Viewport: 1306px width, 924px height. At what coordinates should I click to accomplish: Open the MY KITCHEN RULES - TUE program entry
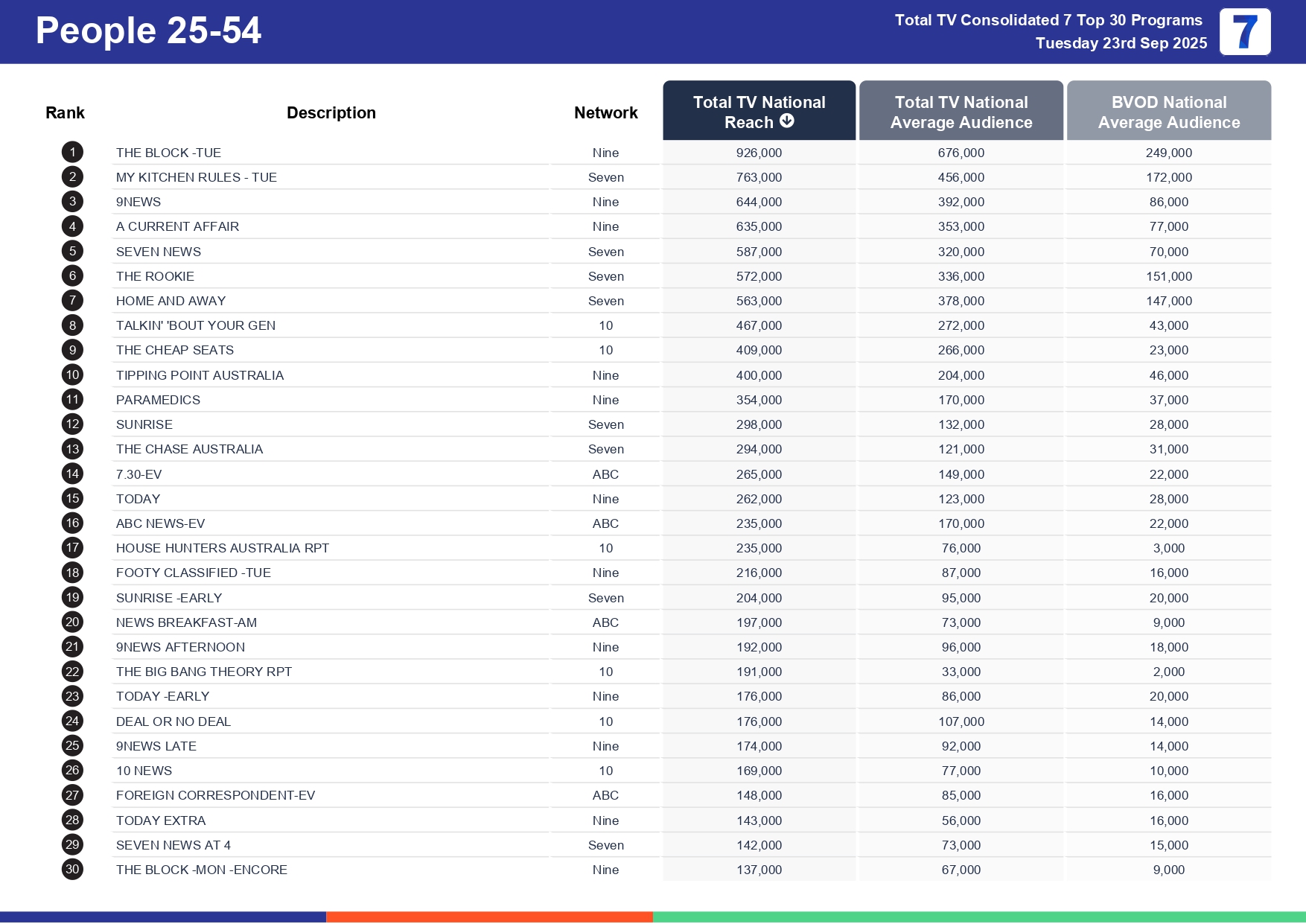click(x=197, y=177)
